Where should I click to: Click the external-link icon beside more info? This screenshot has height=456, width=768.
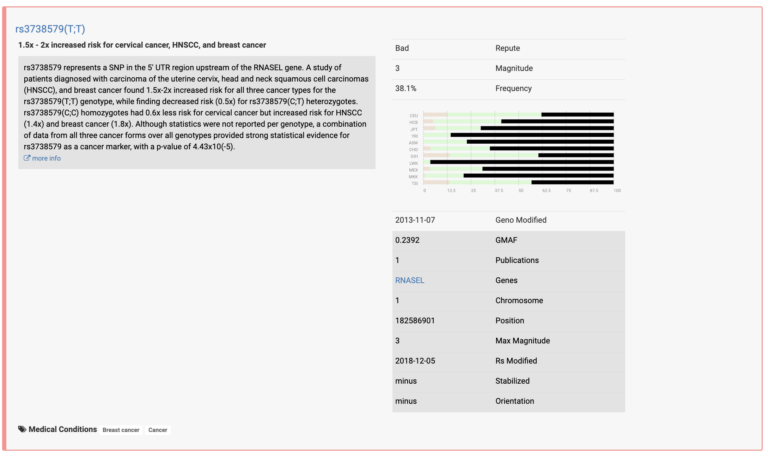pyautogui.click(x=27, y=158)
